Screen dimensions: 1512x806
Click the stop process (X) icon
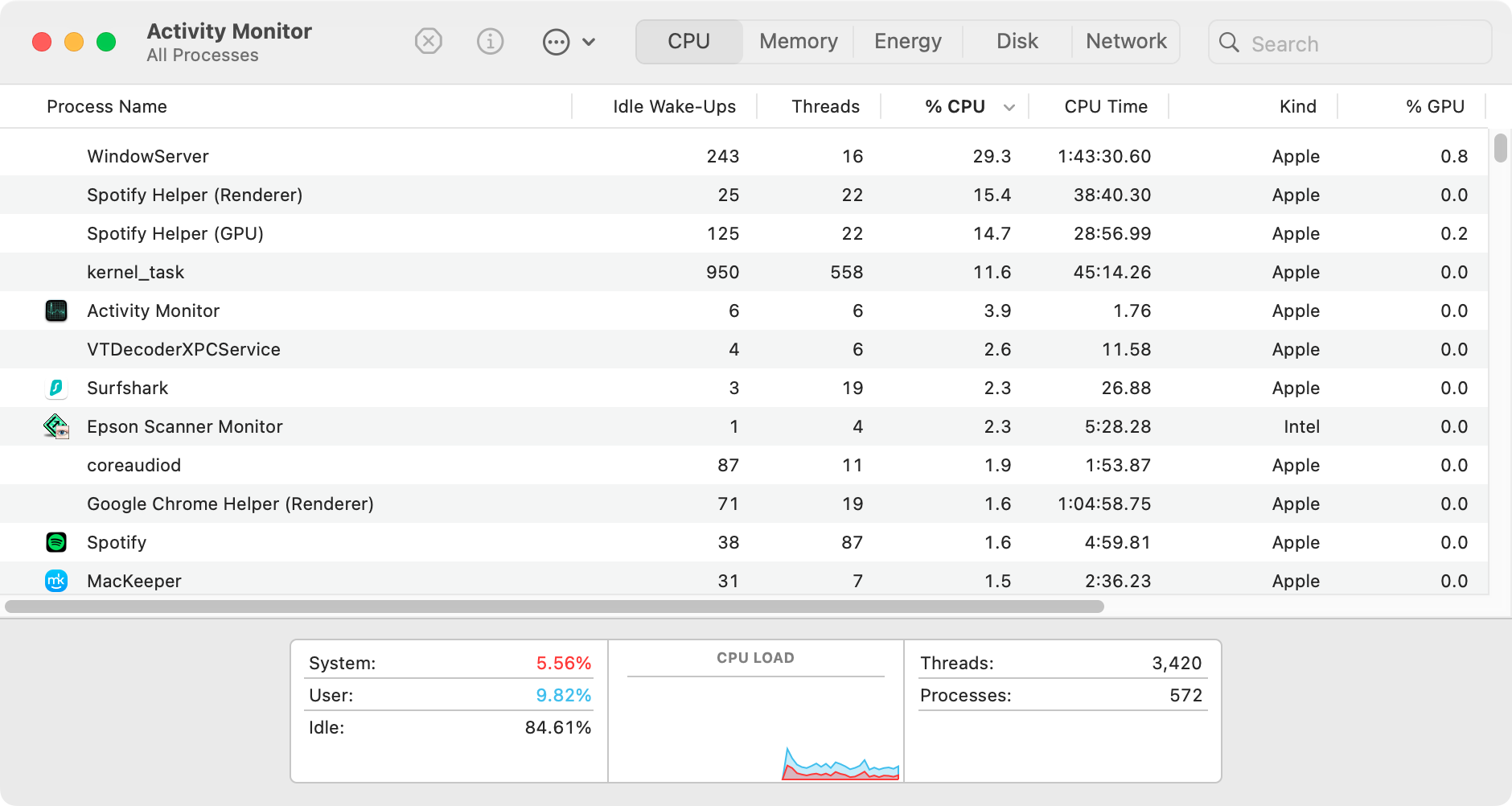428,42
